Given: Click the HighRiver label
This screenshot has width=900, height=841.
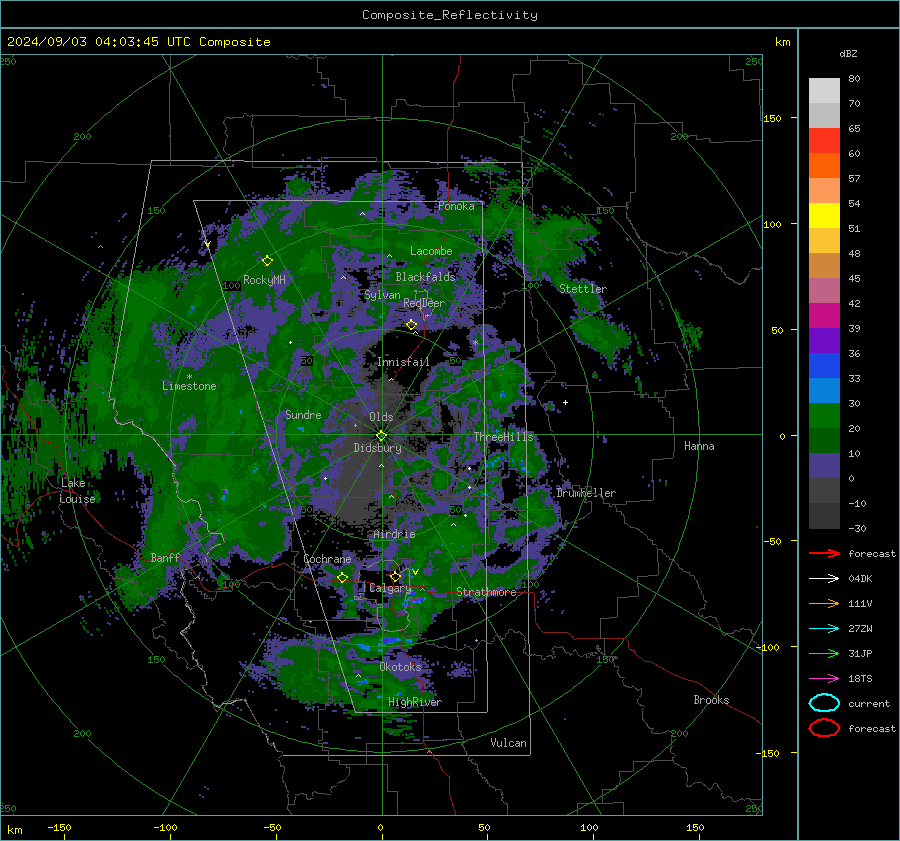Looking at the screenshot, I should (414, 702).
